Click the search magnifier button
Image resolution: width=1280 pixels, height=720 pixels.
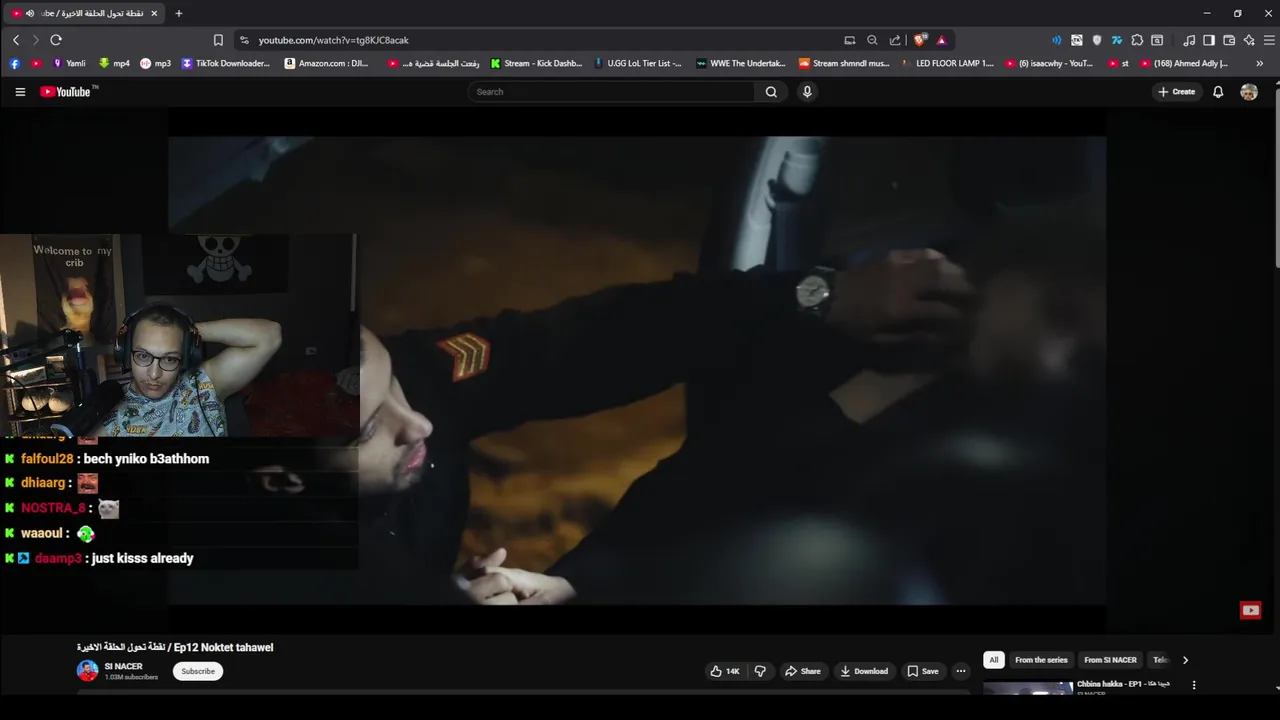771,92
